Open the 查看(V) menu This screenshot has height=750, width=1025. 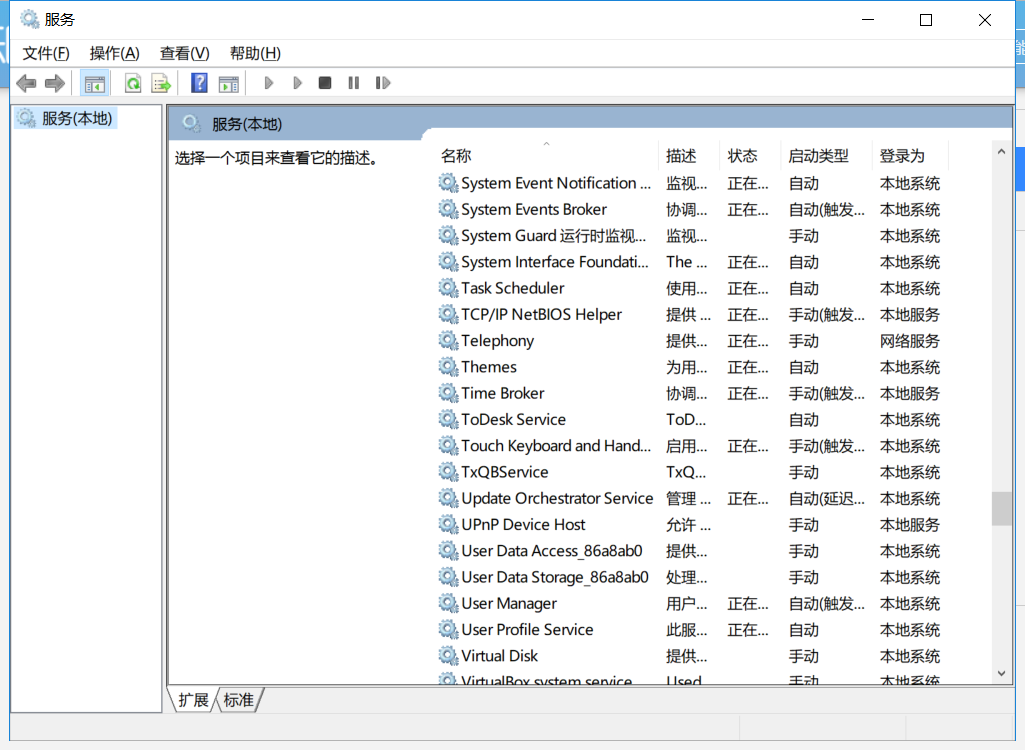coord(184,53)
